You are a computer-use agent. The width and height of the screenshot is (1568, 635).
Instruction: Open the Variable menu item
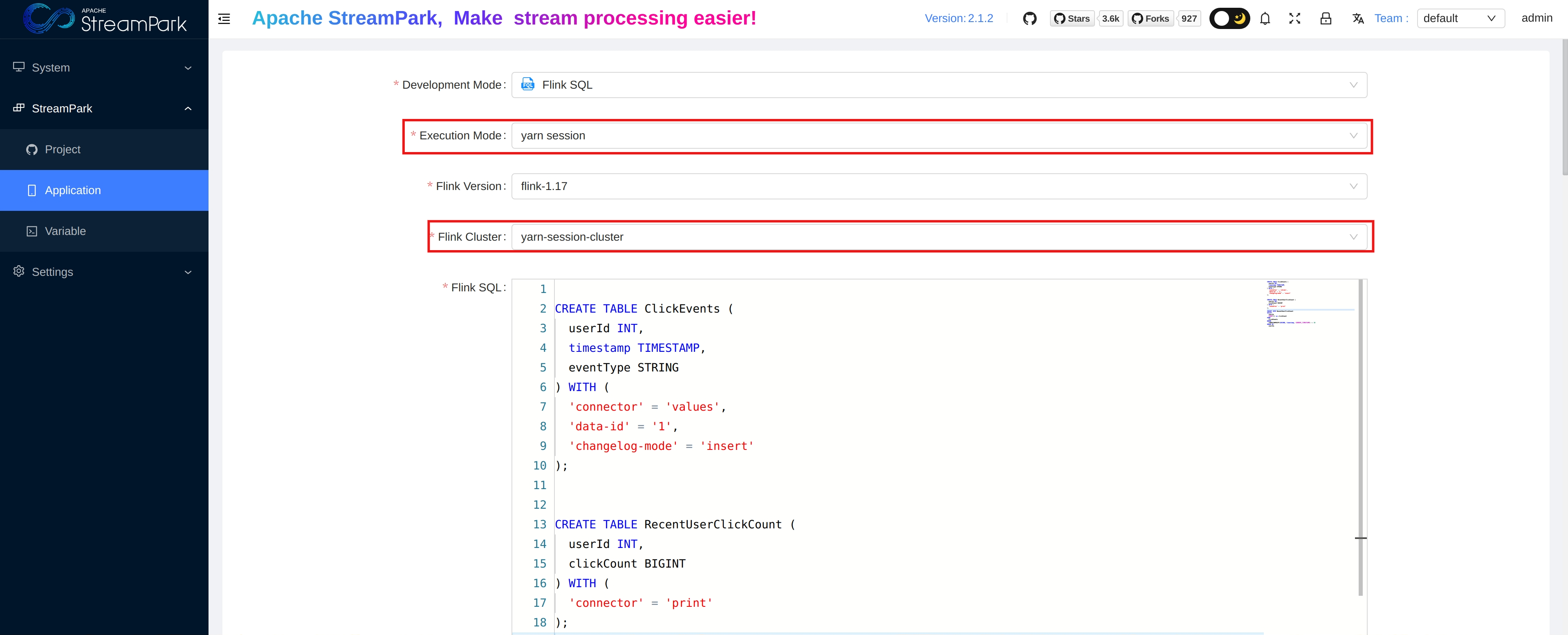tap(65, 231)
